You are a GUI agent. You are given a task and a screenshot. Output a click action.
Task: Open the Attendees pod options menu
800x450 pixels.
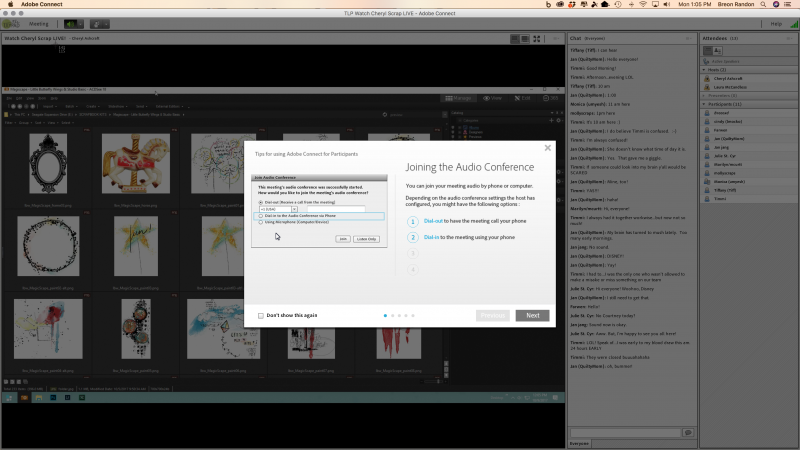coord(790,38)
